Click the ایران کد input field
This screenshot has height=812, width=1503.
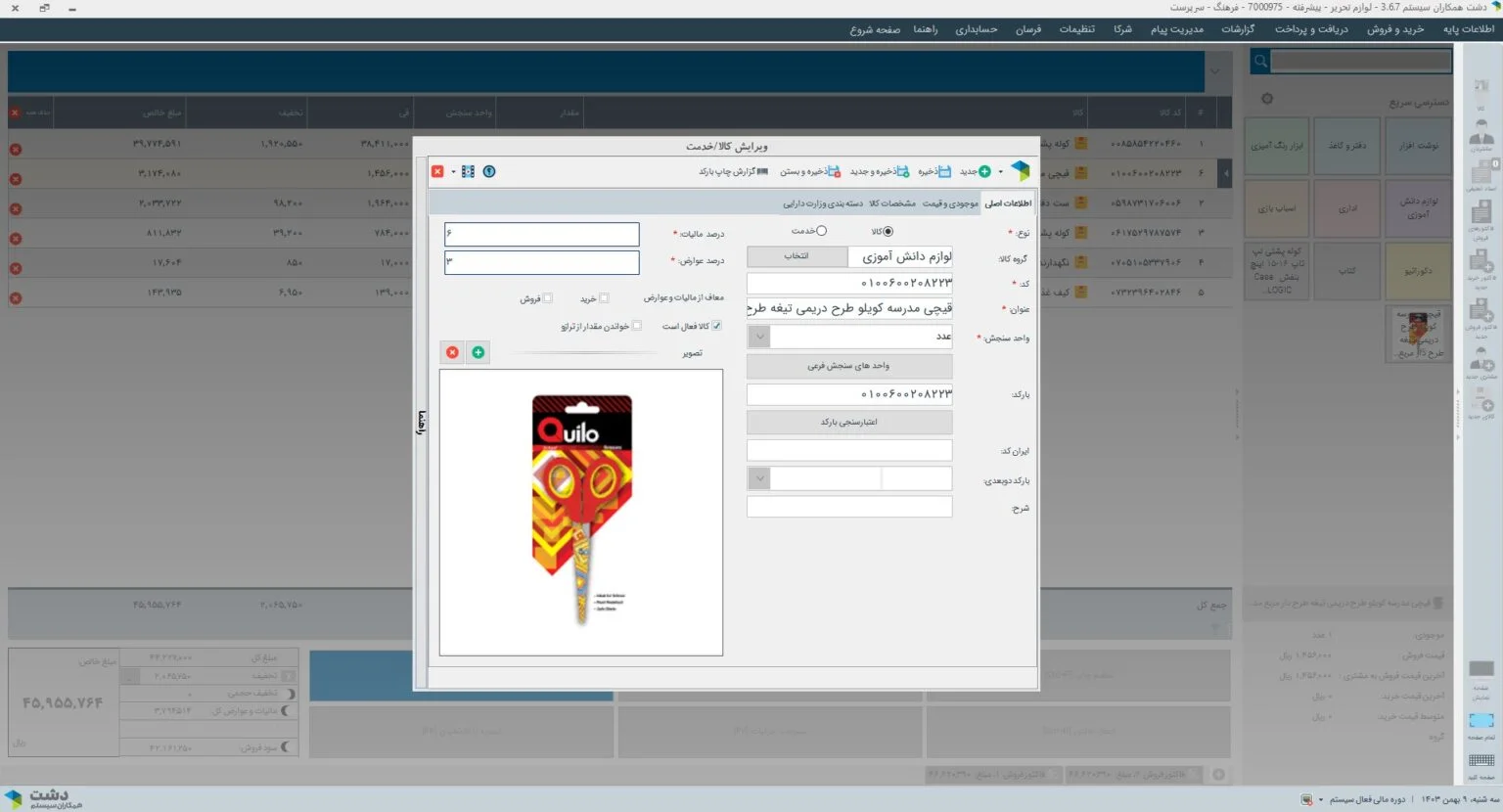point(849,450)
